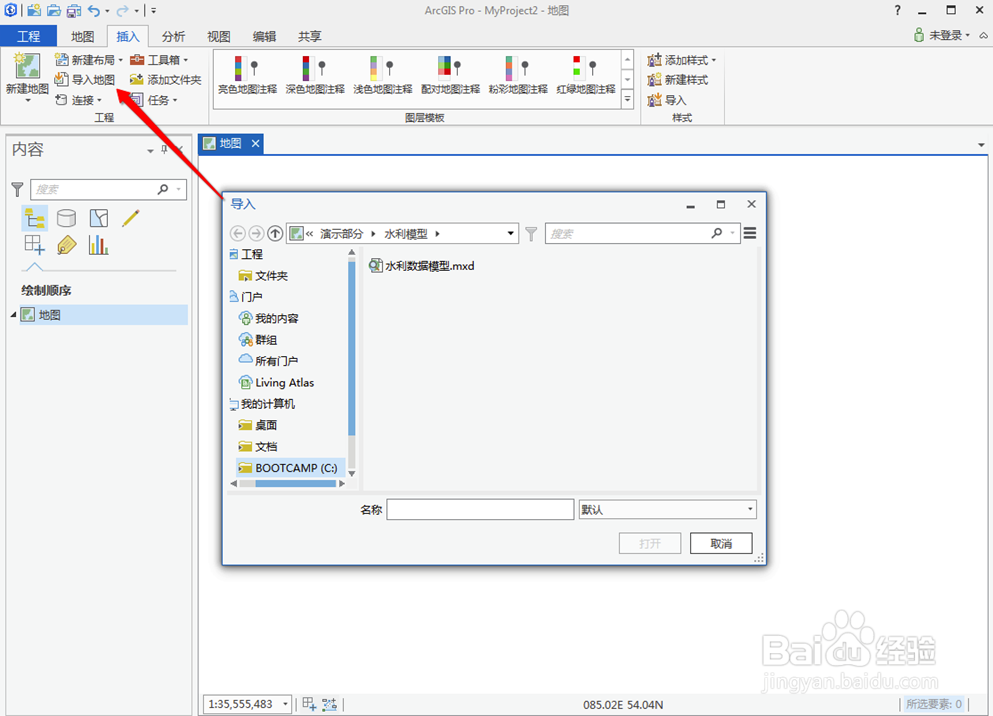Click the open project folder icon
993x716 pixels.
coord(54,10)
